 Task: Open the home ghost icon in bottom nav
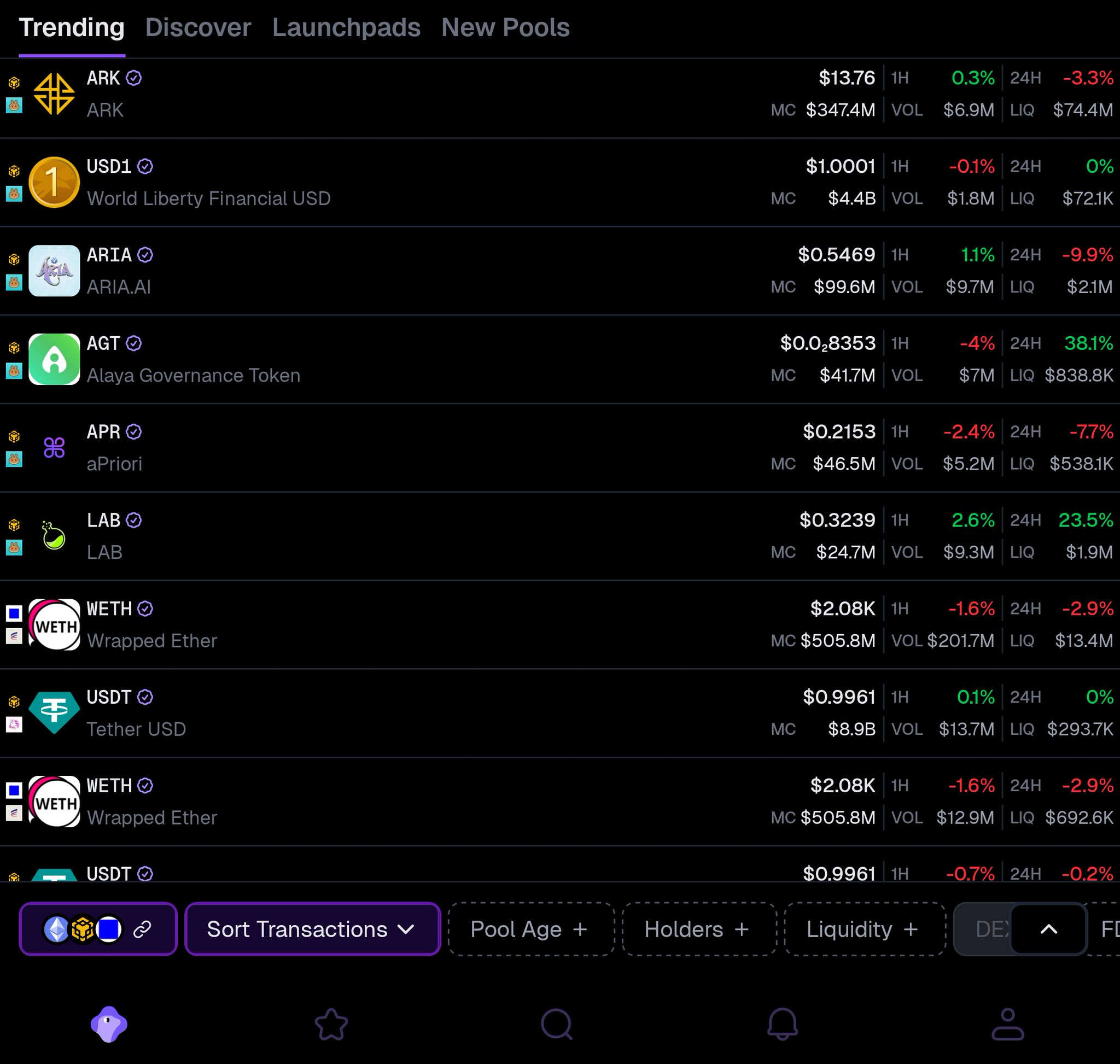(108, 1024)
